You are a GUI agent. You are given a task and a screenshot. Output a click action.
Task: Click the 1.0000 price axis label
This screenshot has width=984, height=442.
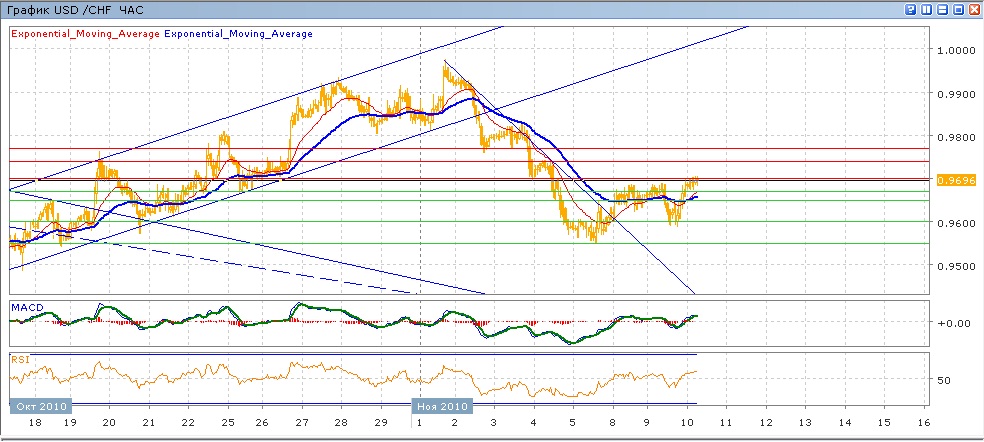pos(955,50)
